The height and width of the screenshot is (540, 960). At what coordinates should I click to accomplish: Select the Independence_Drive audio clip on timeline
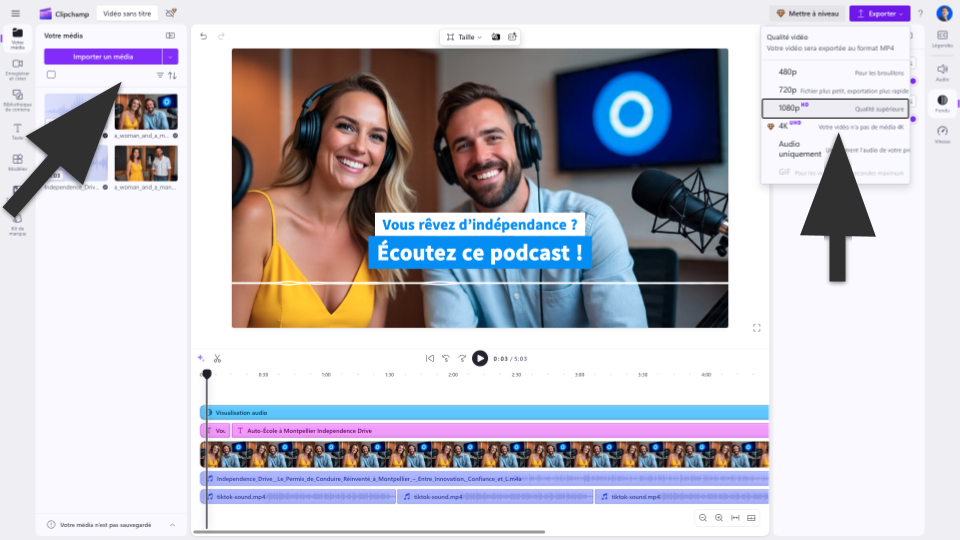pyautogui.click(x=484, y=479)
